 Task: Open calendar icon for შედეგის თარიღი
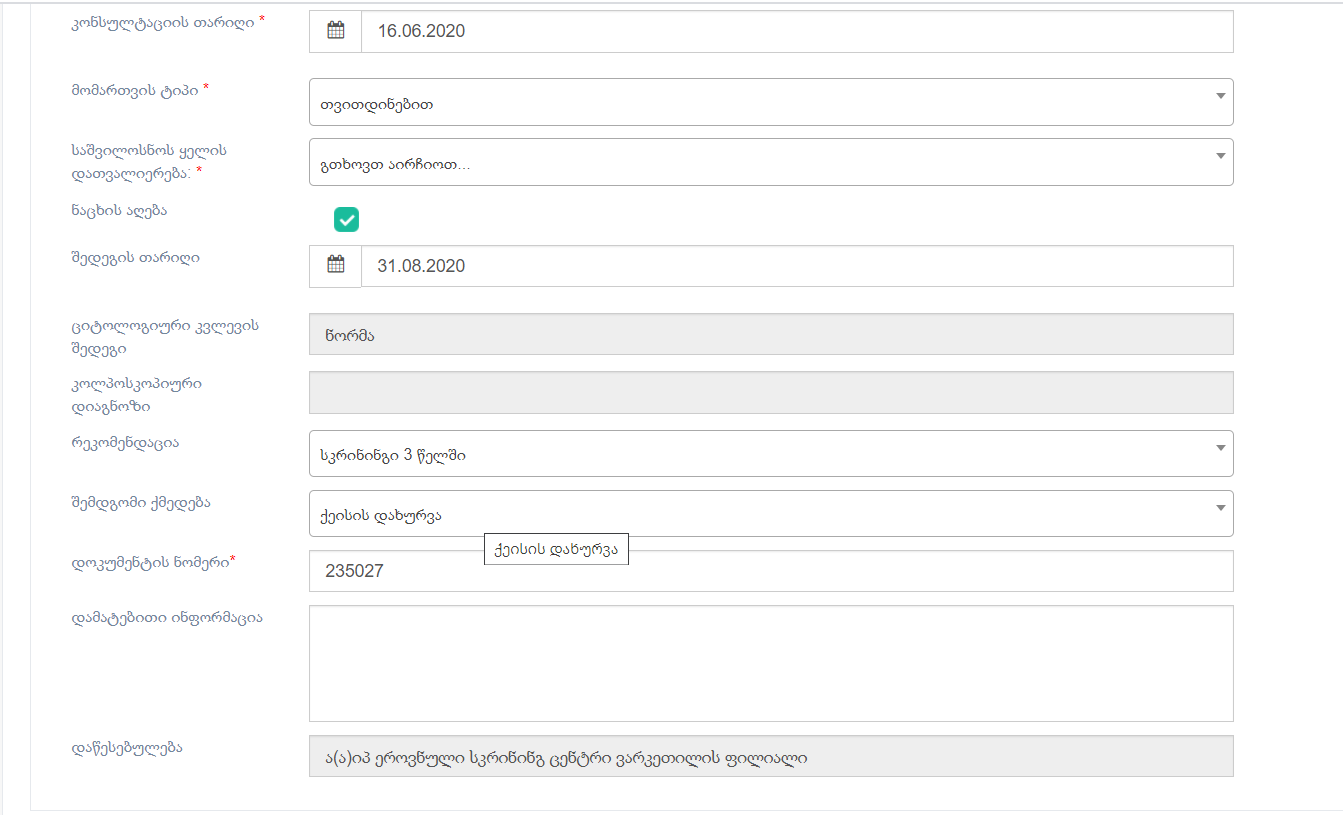[x=335, y=266]
